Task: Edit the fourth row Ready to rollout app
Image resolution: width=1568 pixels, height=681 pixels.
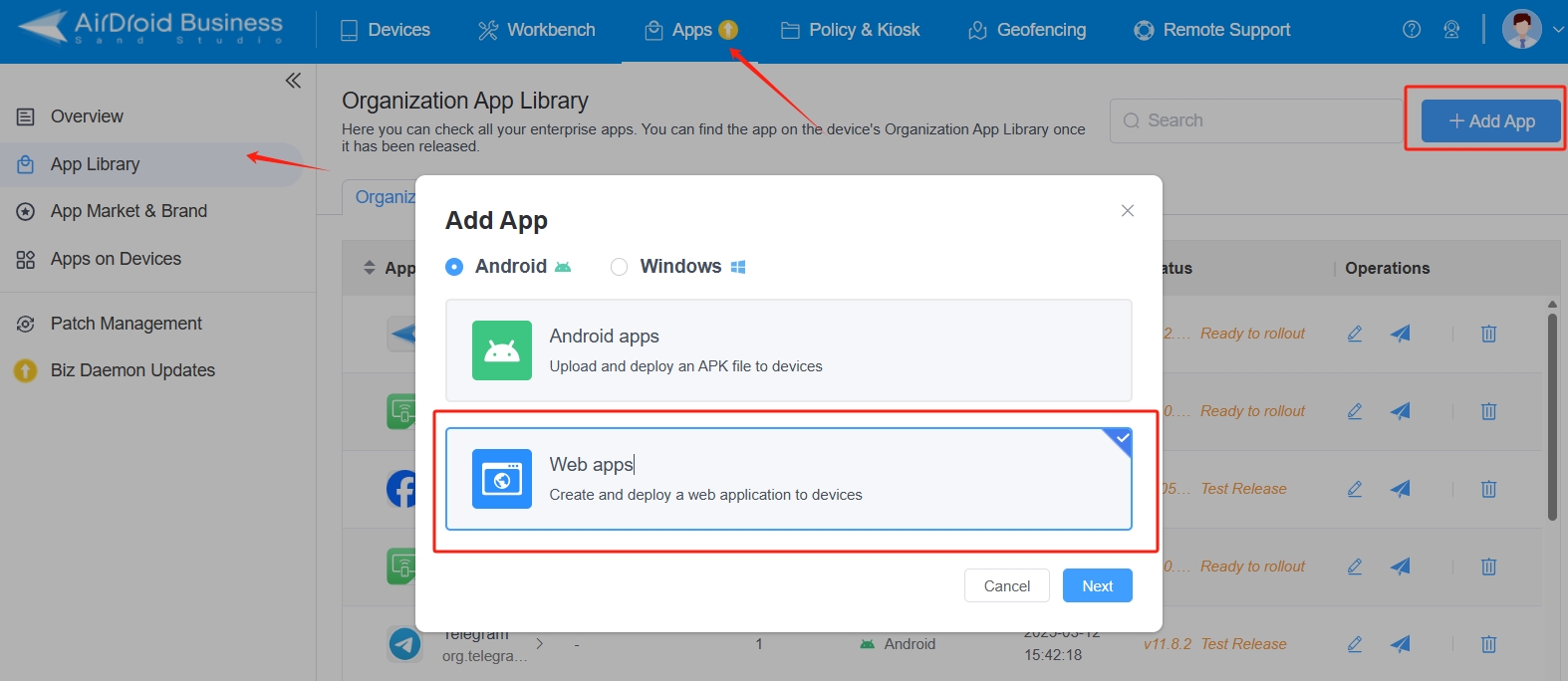Action: (x=1355, y=567)
